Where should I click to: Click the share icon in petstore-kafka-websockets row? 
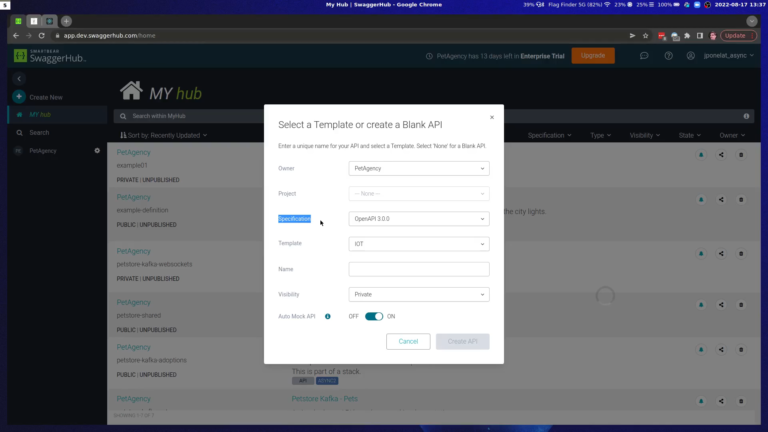pos(721,254)
